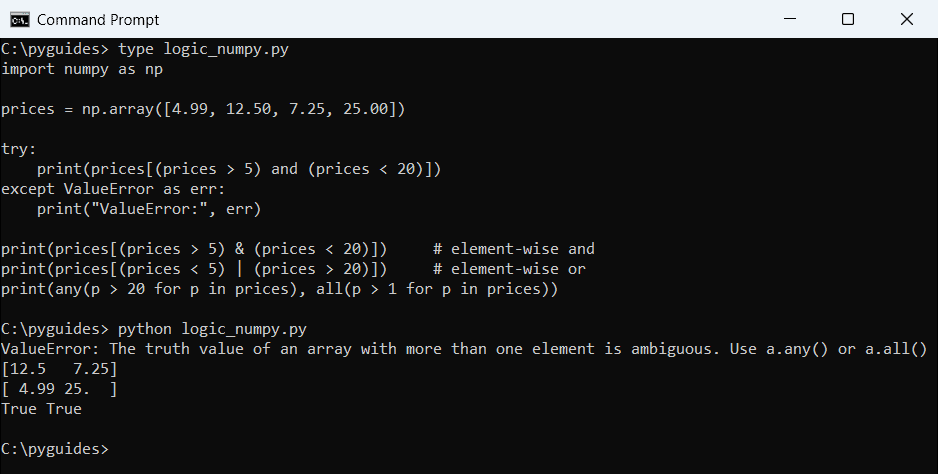This screenshot has width=938, height=474.
Task: Click the line using 'and' between conditions
Action: (x=239, y=169)
